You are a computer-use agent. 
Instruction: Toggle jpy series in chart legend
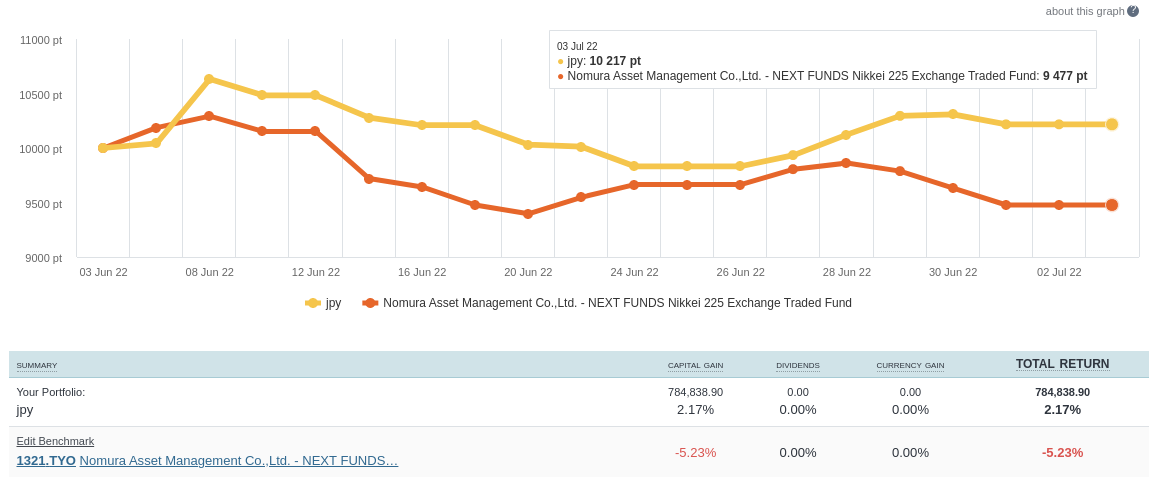pos(333,303)
